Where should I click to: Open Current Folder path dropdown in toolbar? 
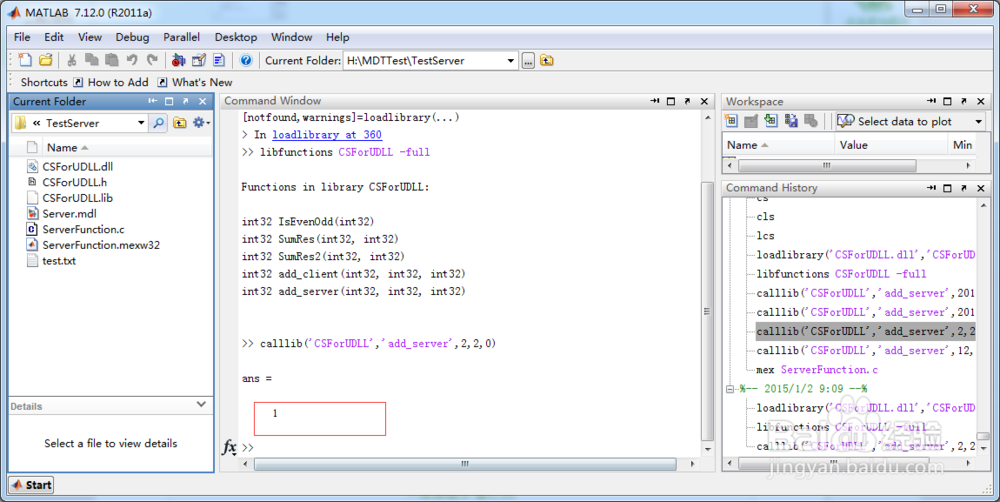pos(511,61)
